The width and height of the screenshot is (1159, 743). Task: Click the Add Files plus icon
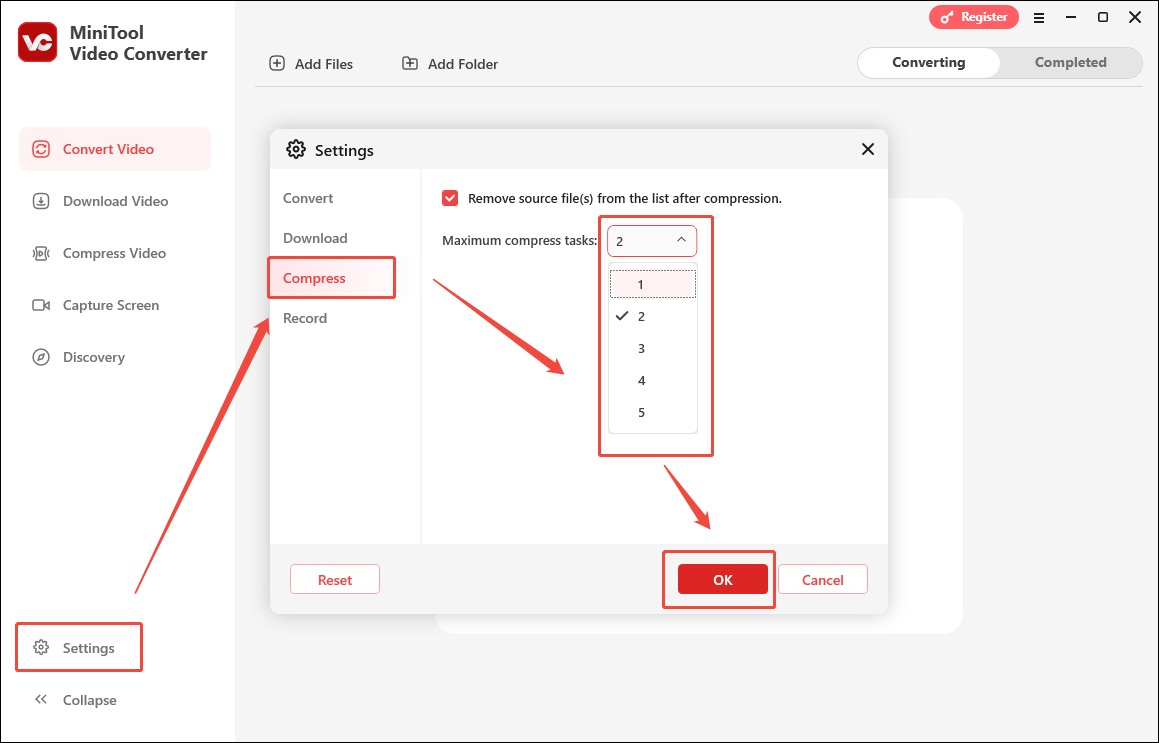[276, 64]
